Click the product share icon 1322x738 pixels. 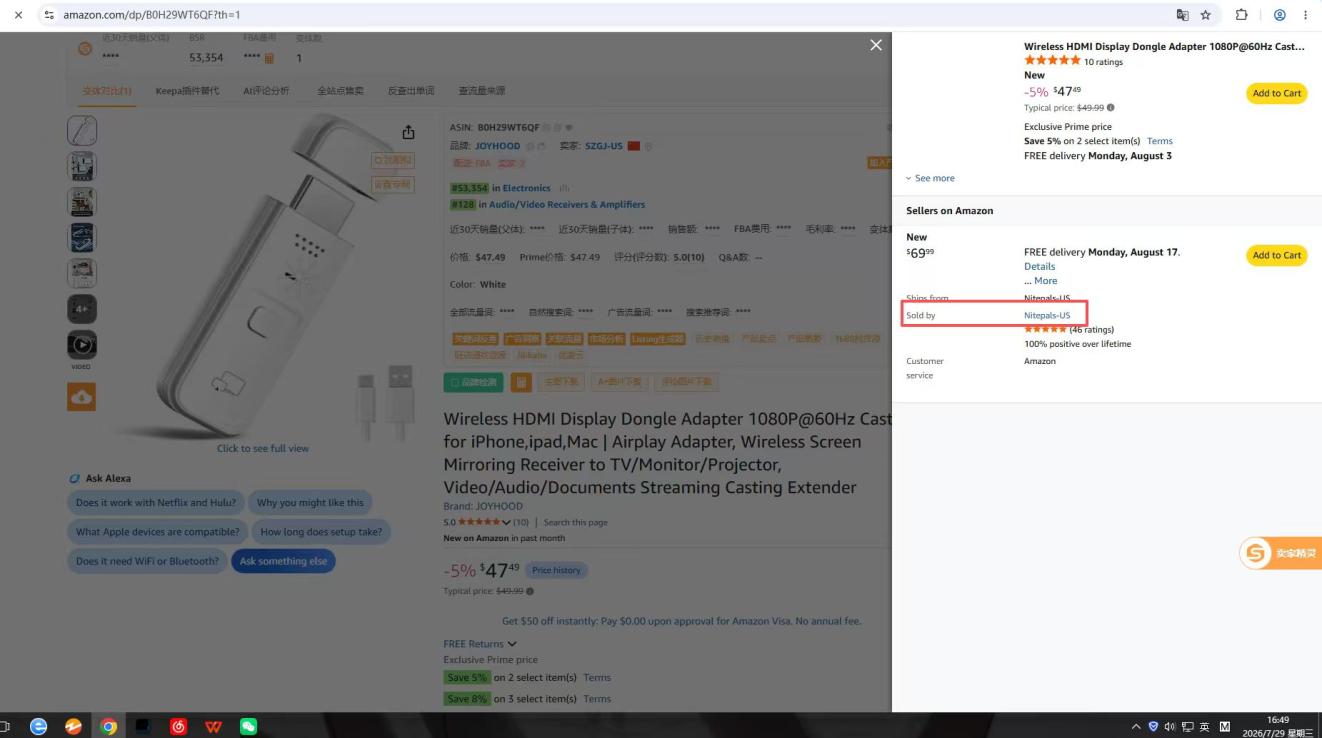coord(408,133)
